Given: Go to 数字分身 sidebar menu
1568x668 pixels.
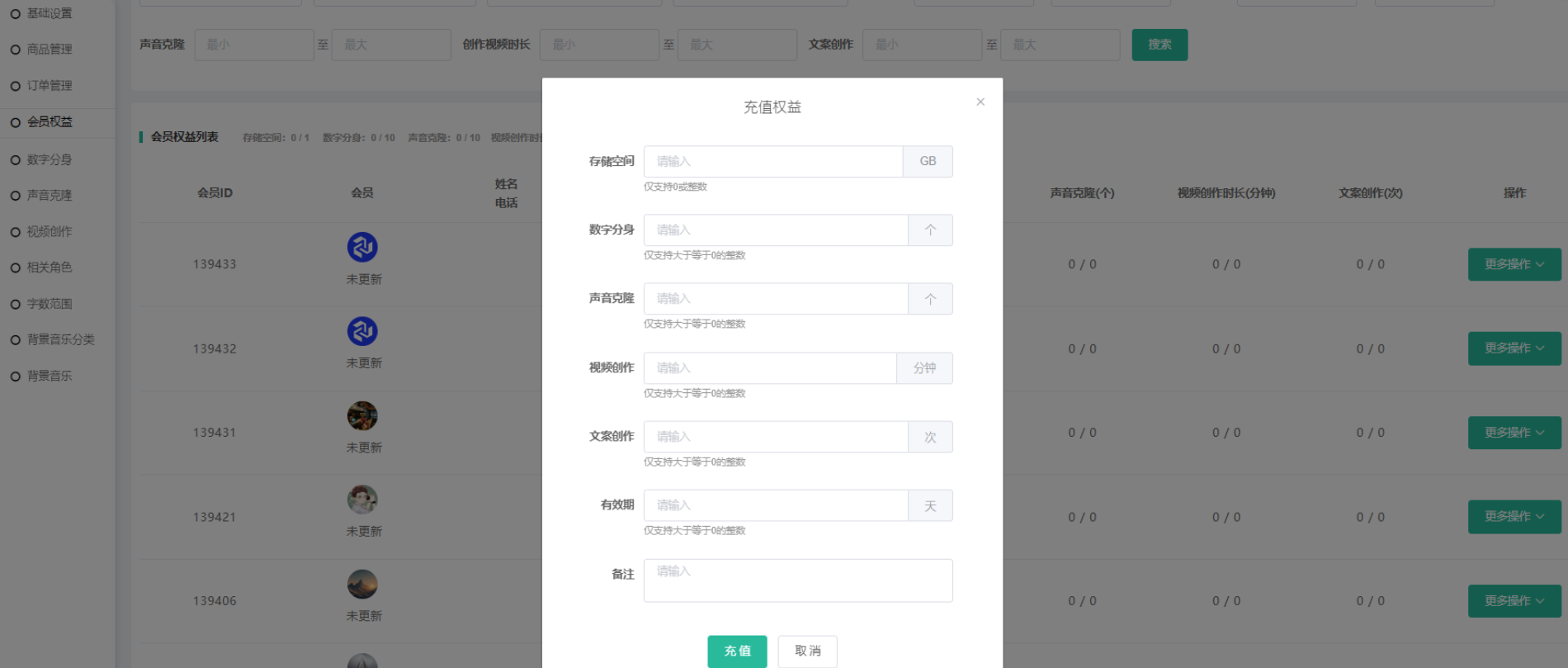Looking at the screenshot, I should [50, 159].
